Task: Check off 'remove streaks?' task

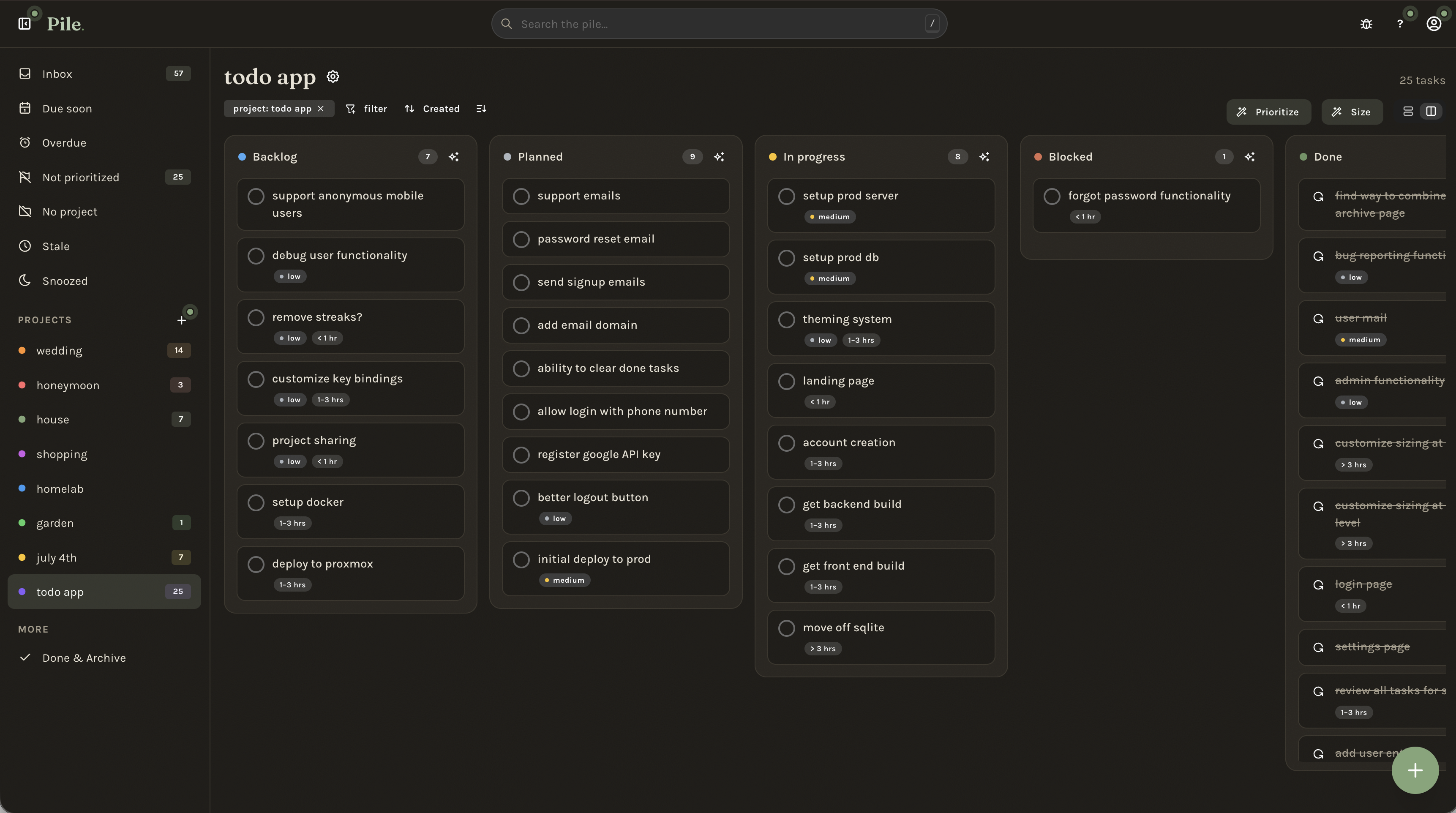Action: pos(256,317)
